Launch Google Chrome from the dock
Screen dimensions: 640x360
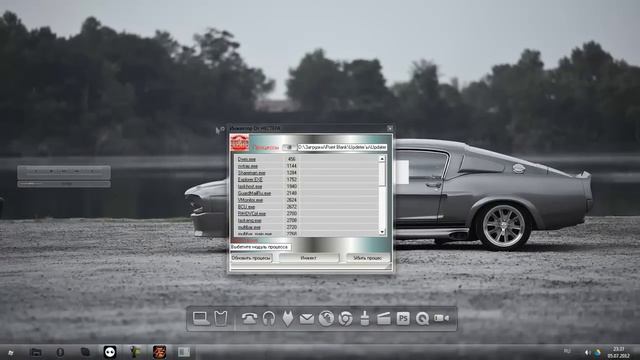(345, 318)
